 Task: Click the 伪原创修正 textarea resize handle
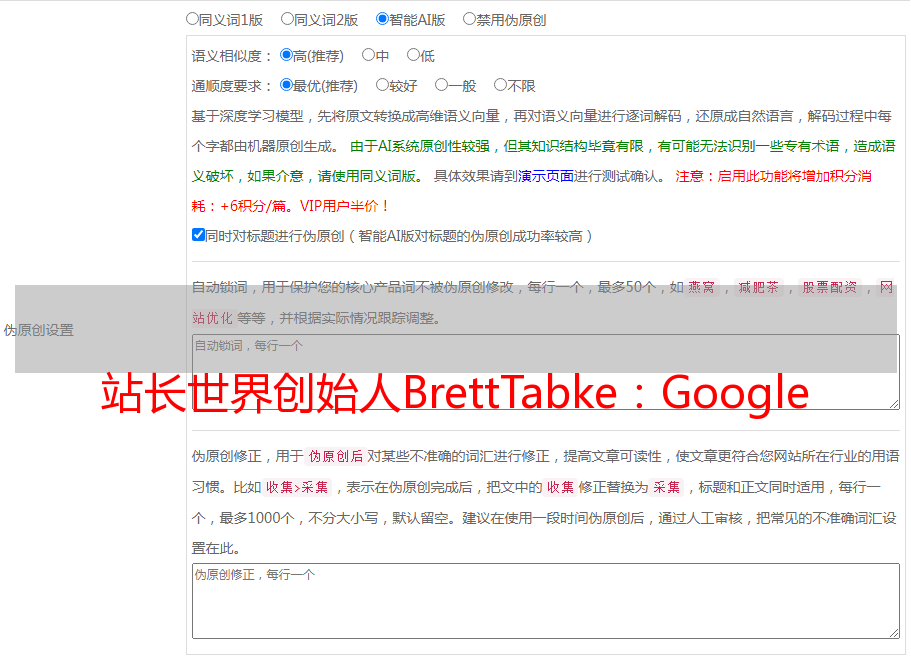(x=894, y=633)
